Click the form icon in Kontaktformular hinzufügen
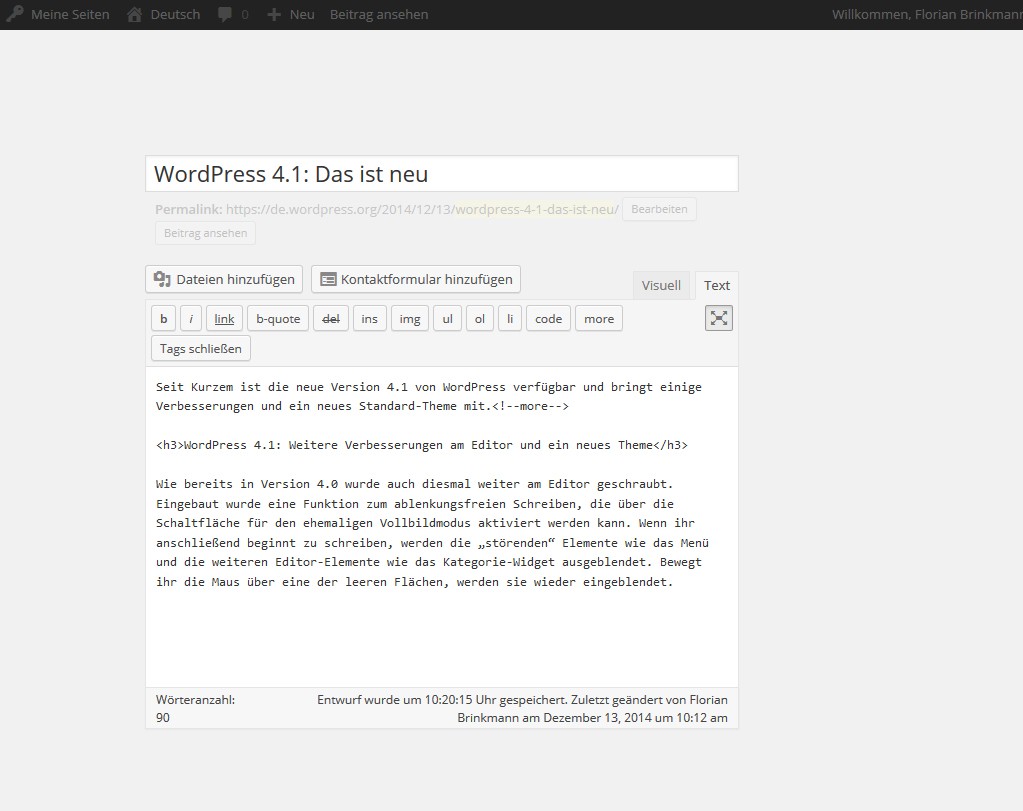Image resolution: width=1023 pixels, height=811 pixels. 328,279
